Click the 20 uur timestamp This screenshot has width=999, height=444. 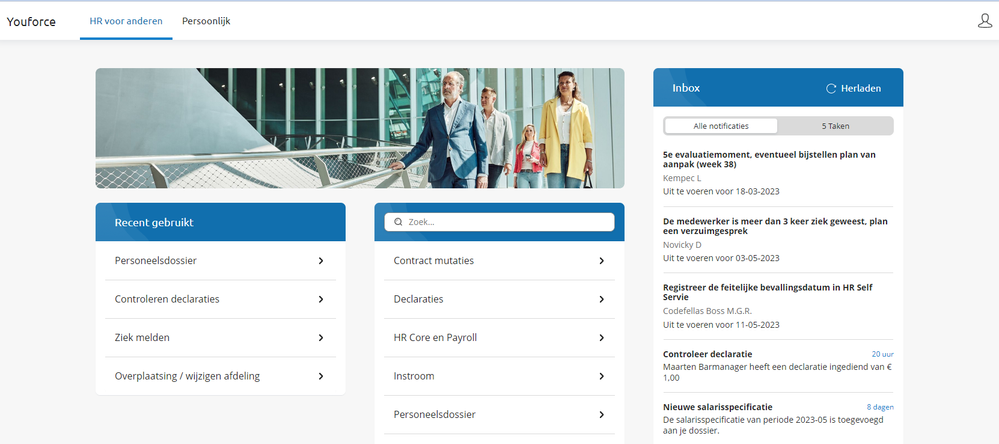pos(882,354)
